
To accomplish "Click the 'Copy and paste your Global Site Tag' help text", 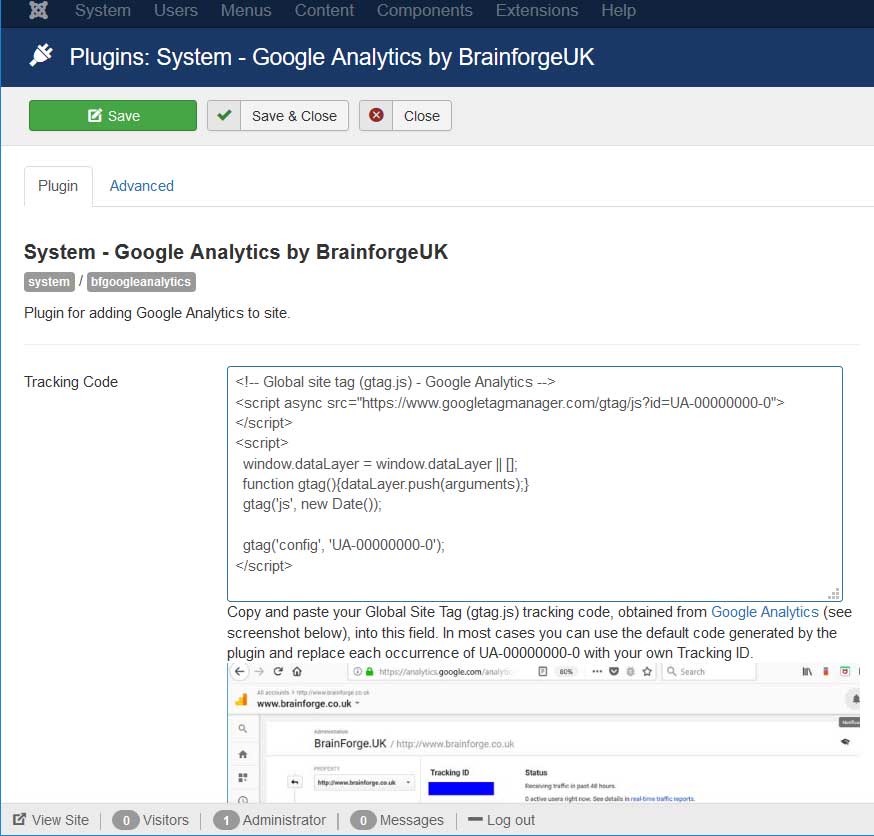I will click(539, 633).
